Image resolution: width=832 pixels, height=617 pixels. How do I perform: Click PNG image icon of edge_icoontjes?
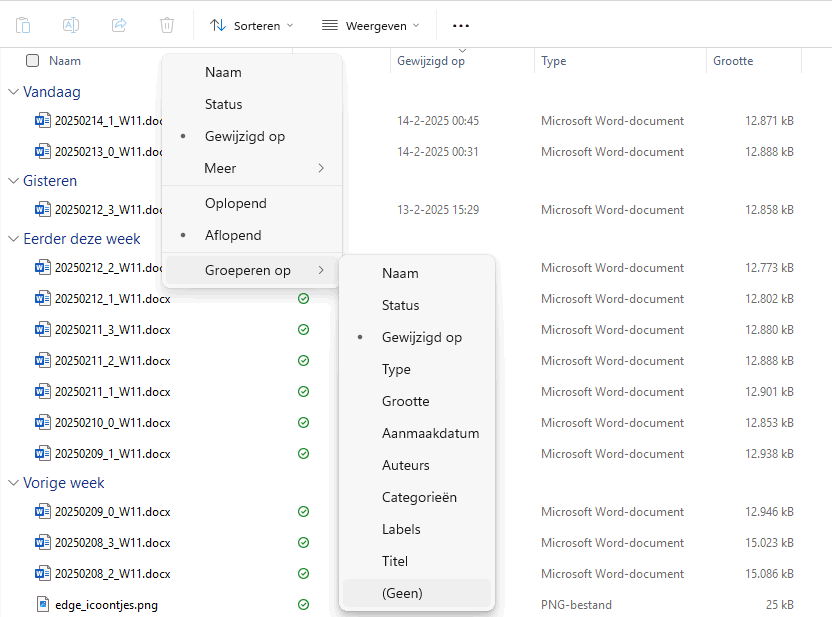pos(42,604)
